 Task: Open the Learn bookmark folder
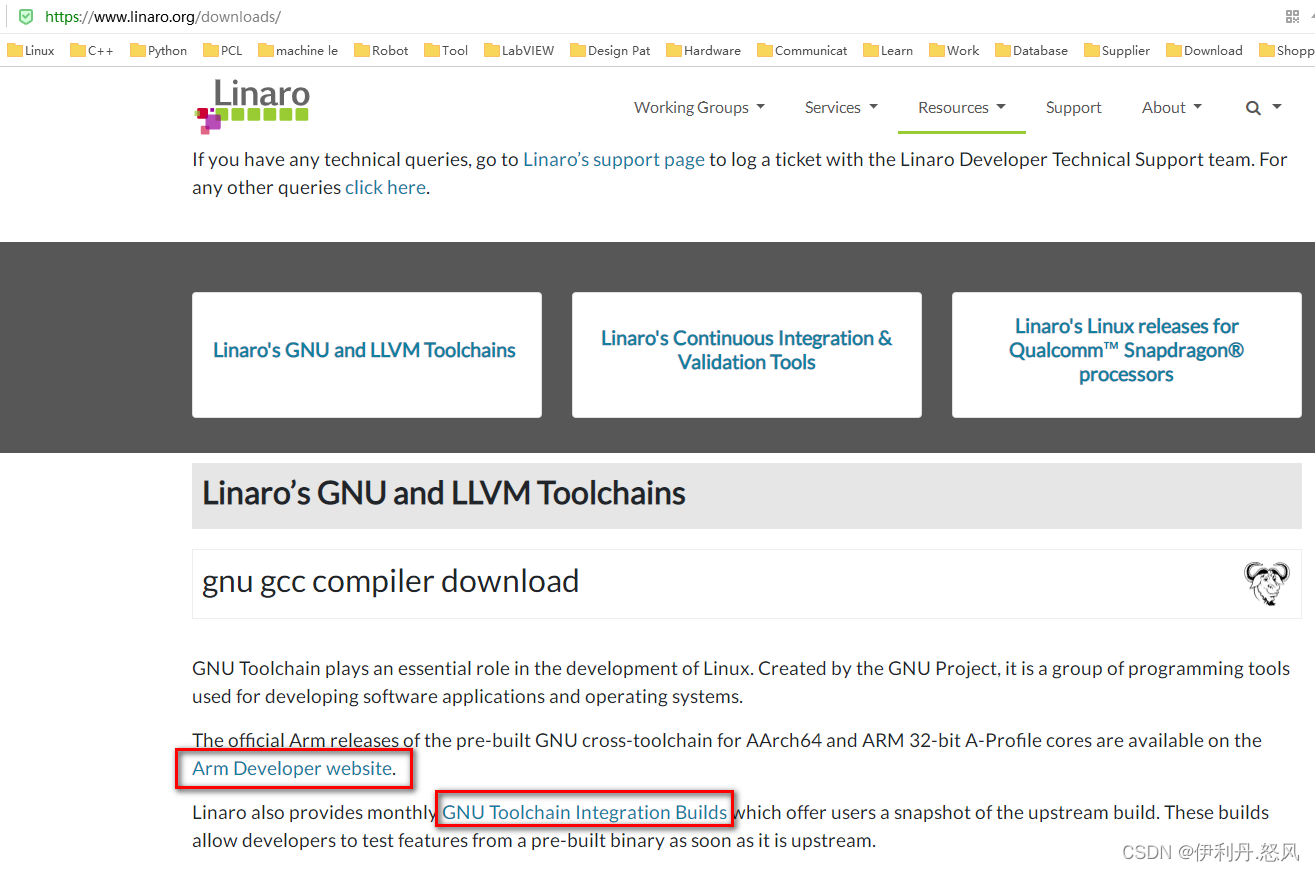888,50
